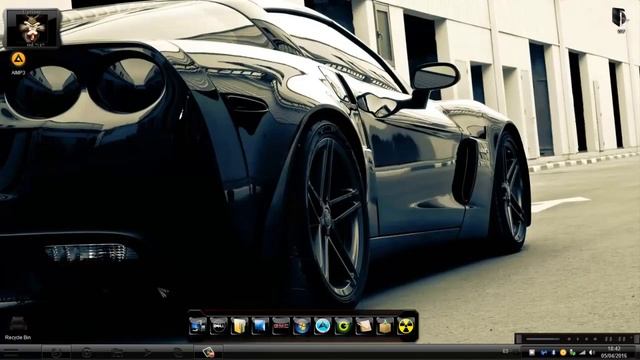Image resolution: width=640 pixels, height=360 pixels.
Task: Open the network signal tray icon
Action: click(x=582, y=352)
